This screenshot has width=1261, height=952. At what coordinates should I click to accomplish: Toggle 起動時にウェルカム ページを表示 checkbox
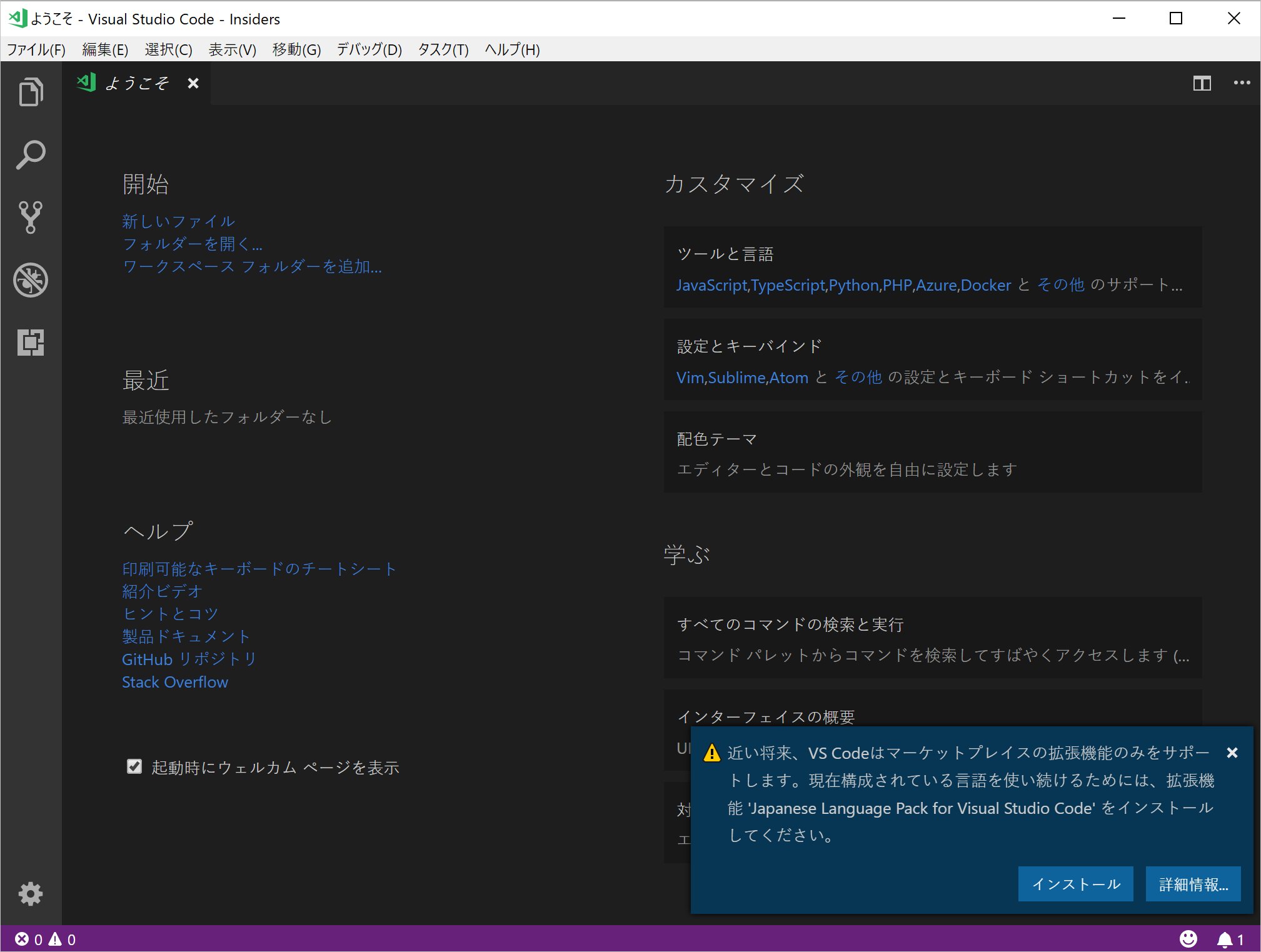134,766
